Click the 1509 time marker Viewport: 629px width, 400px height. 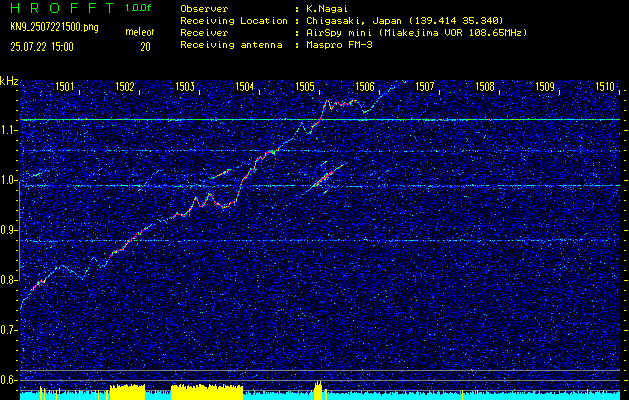coord(545,86)
